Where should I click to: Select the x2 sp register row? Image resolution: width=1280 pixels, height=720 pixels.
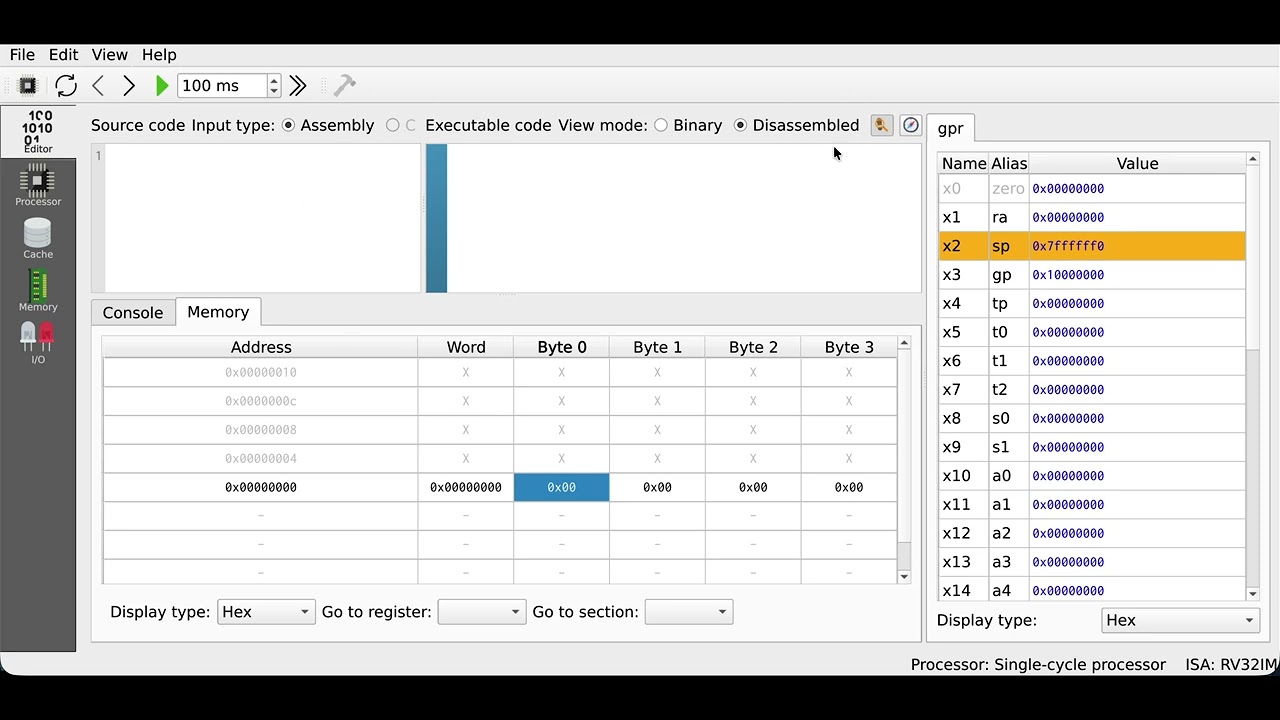point(1092,246)
